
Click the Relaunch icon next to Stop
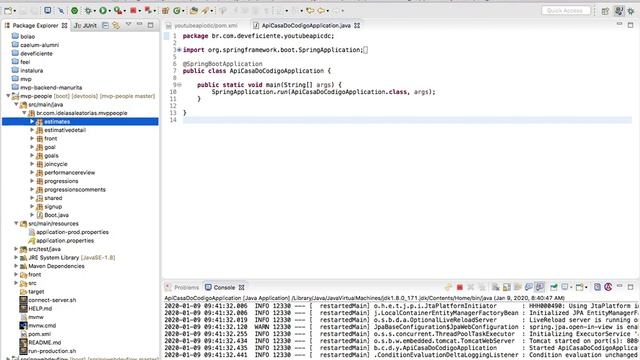pos(148,10)
